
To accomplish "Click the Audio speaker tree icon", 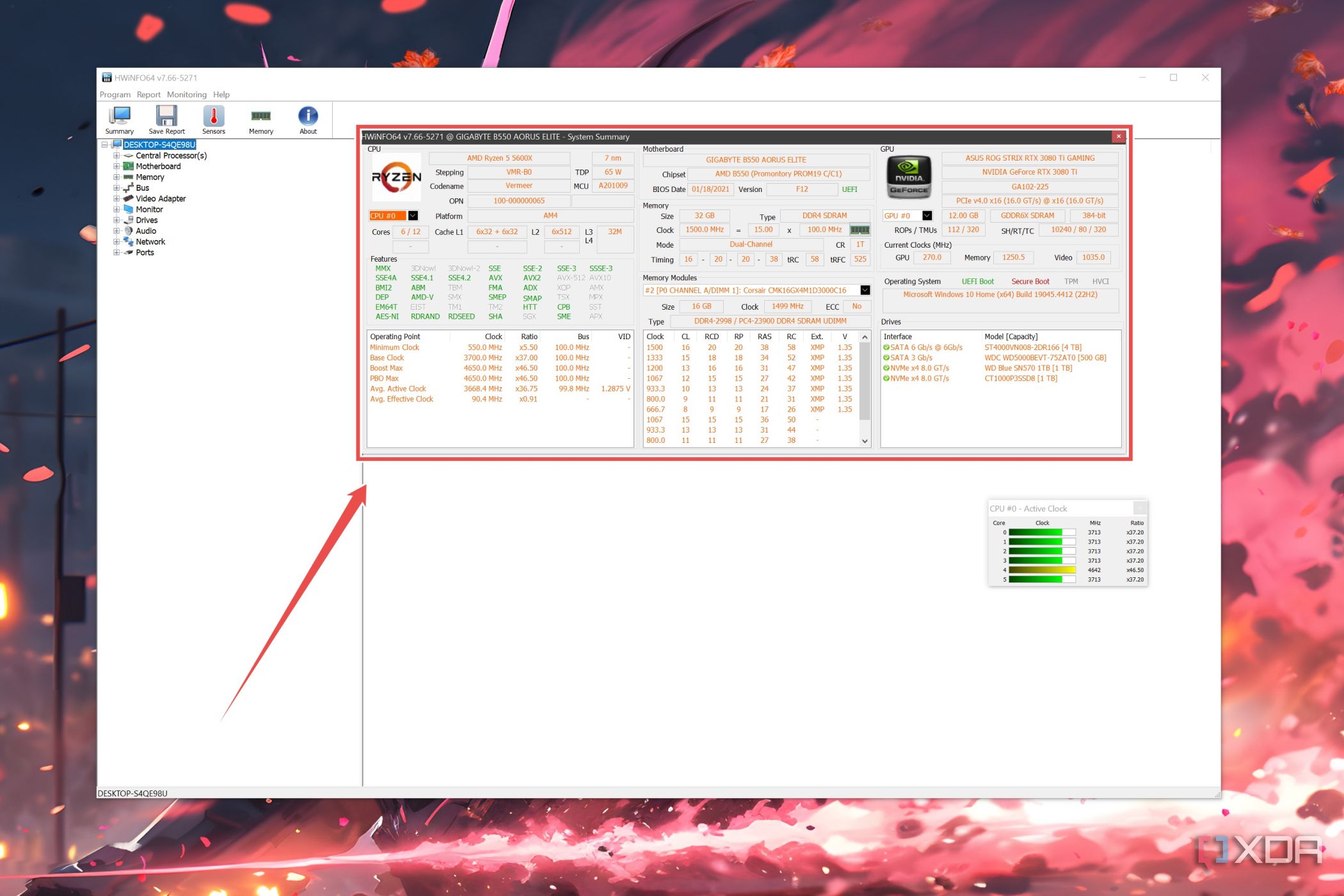I will tap(128, 231).
